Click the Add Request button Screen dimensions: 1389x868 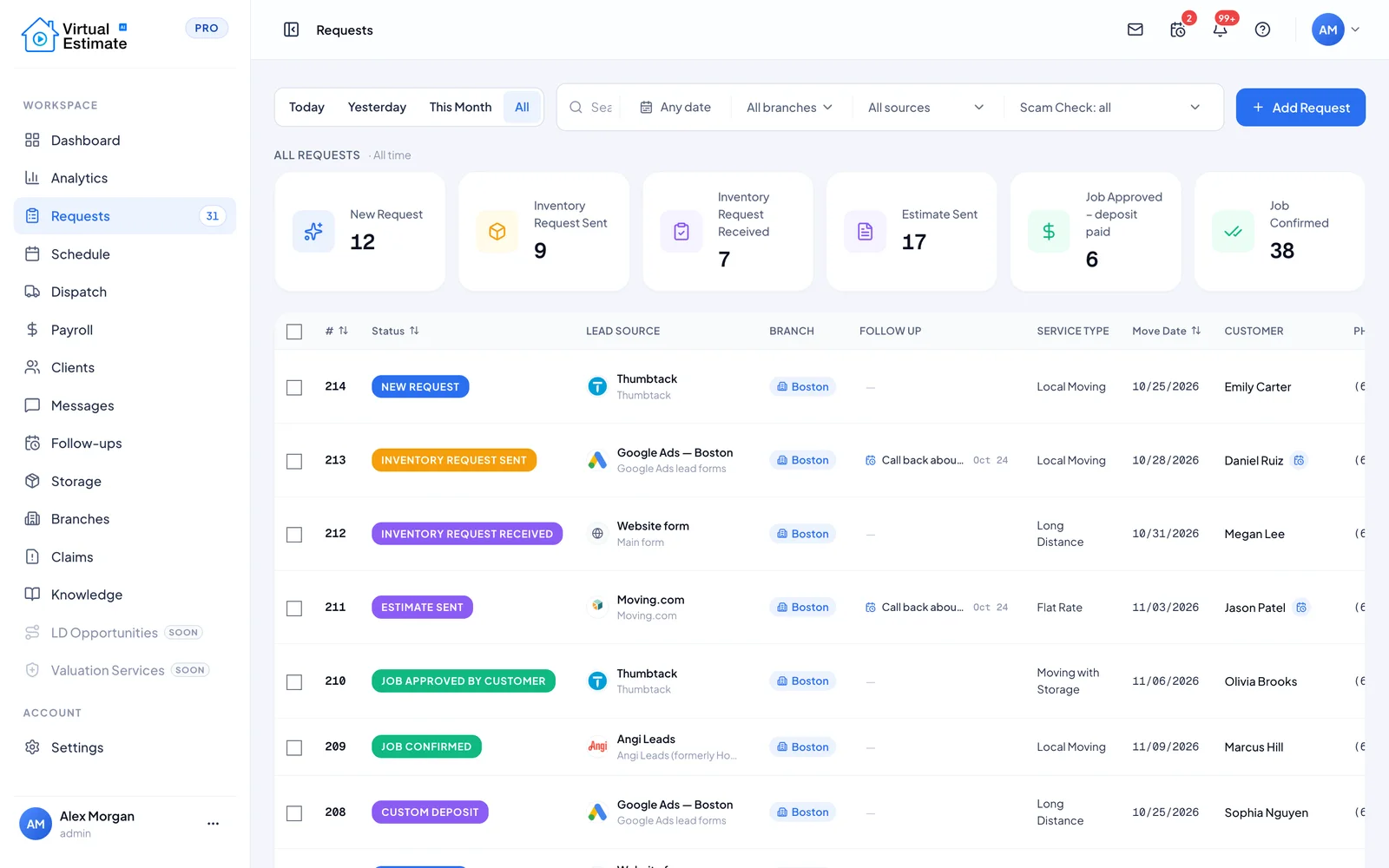[x=1300, y=108]
